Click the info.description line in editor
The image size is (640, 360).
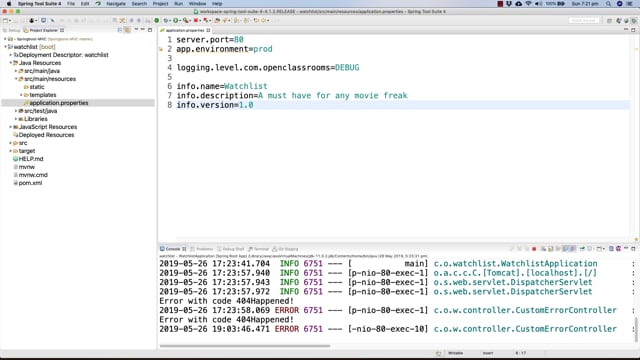292,96
